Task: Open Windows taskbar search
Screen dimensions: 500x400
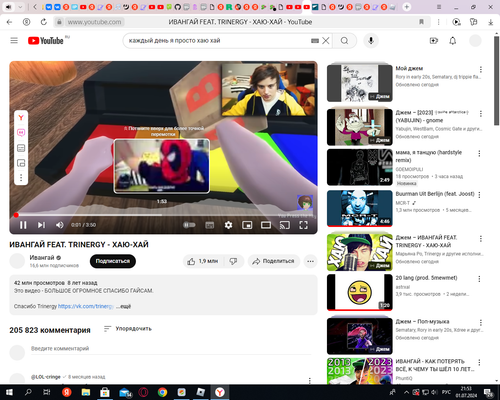Action: tap(28, 392)
